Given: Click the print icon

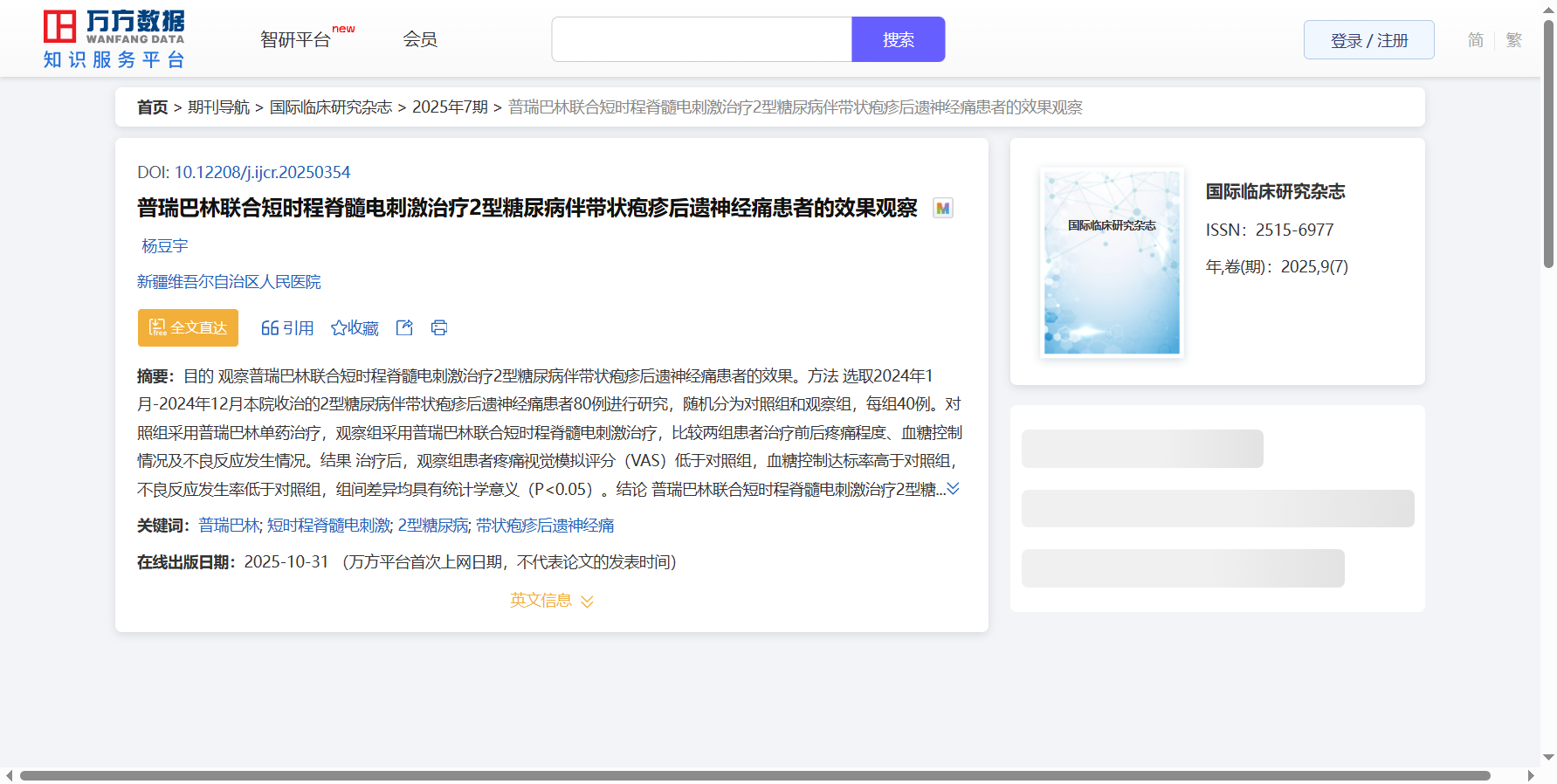Looking at the screenshot, I should (x=439, y=327).
